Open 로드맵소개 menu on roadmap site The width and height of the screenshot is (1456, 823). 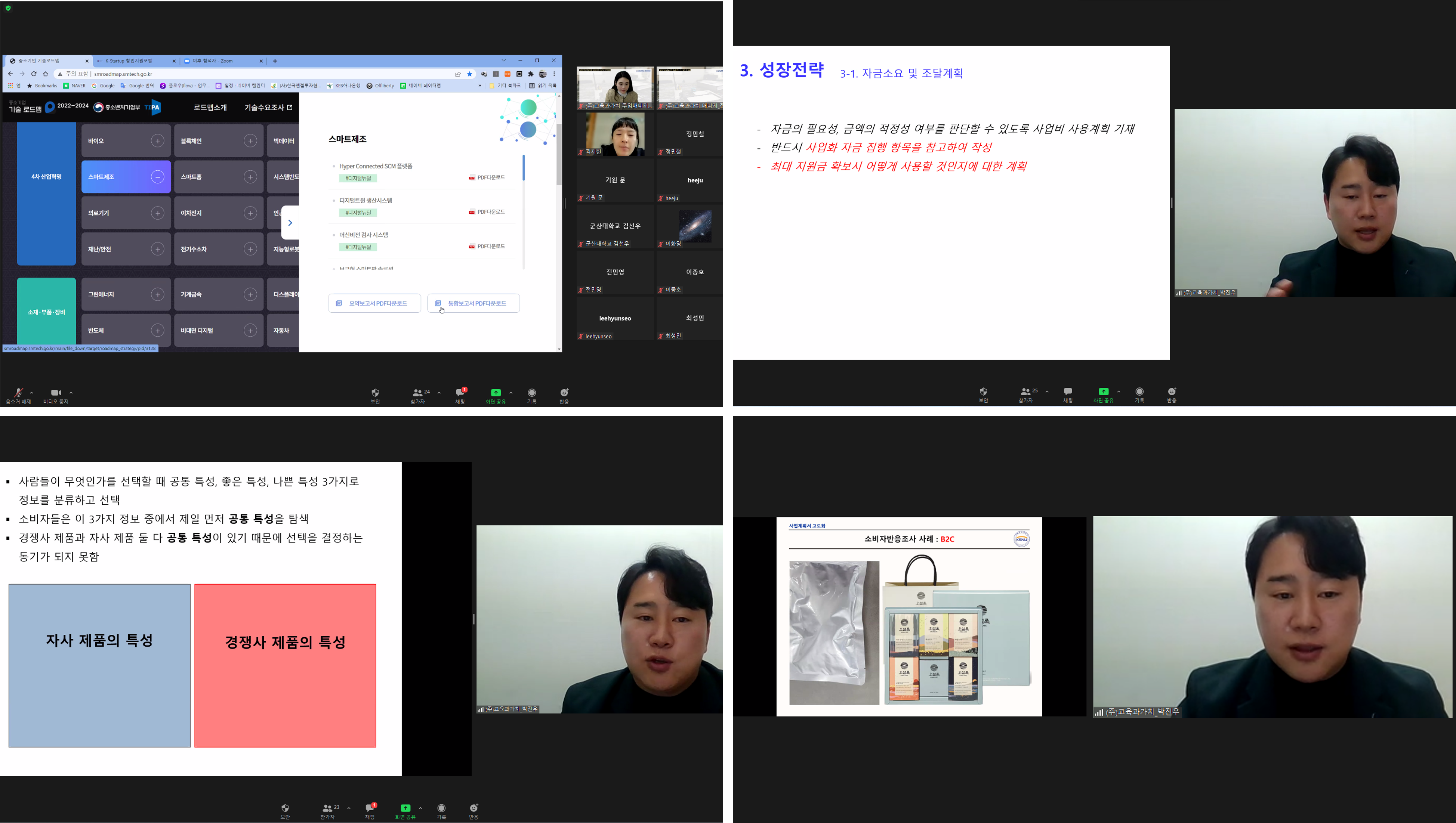tap(210, 107)
